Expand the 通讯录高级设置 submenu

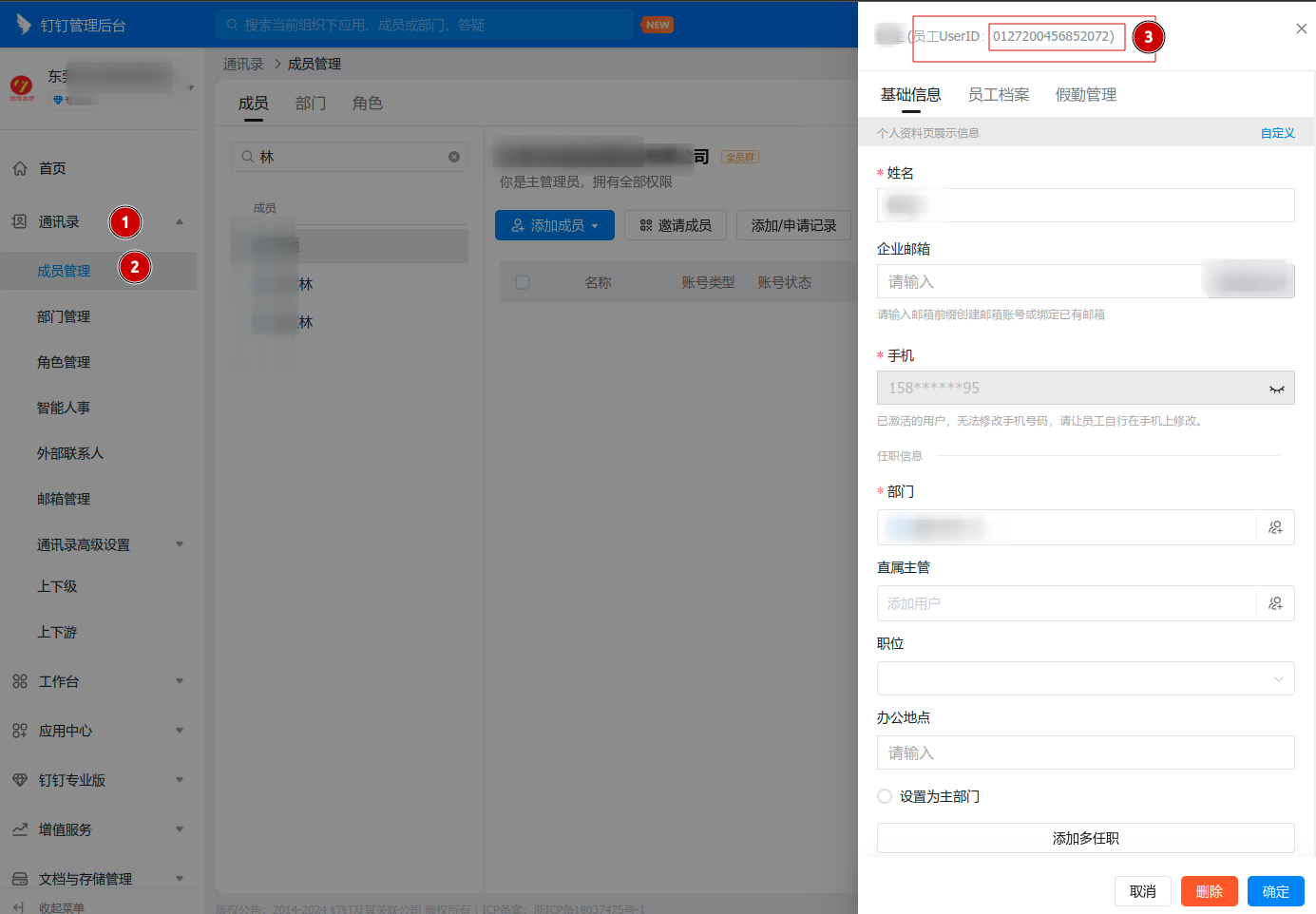click(x=180, y=544)
